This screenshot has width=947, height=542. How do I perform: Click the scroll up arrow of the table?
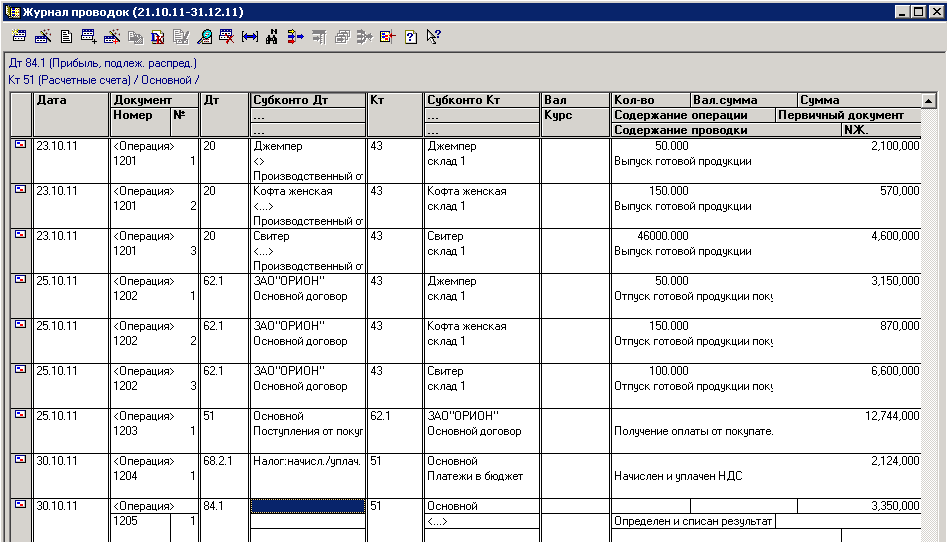point(929,100)
